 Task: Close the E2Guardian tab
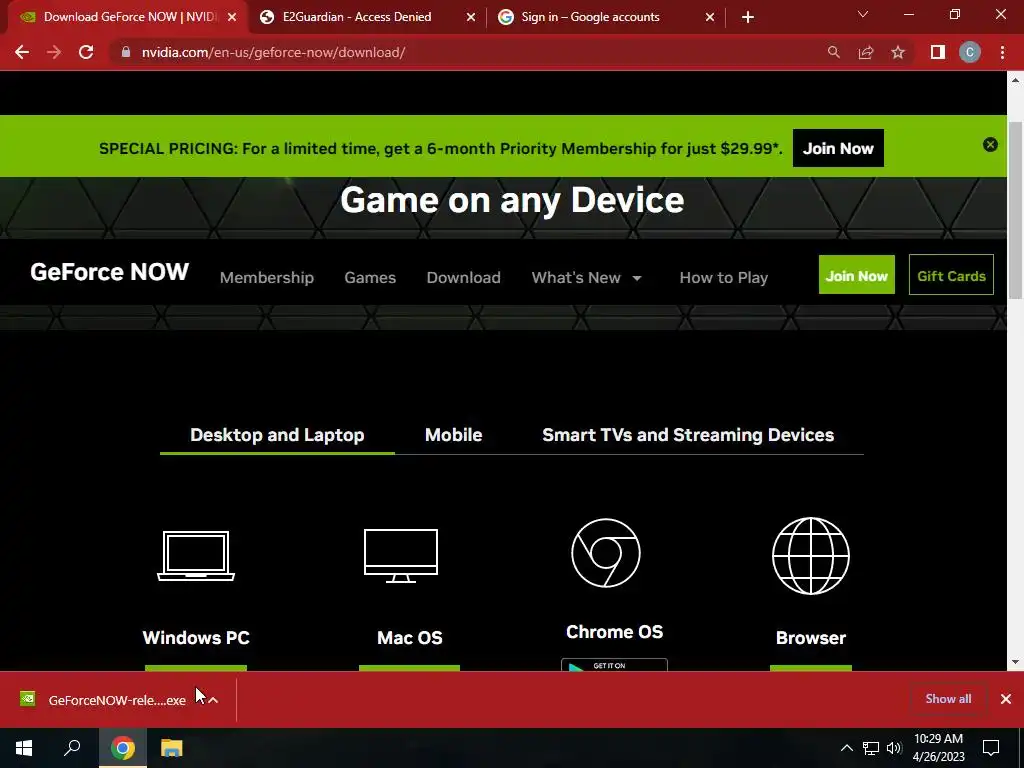coord(471,18)
